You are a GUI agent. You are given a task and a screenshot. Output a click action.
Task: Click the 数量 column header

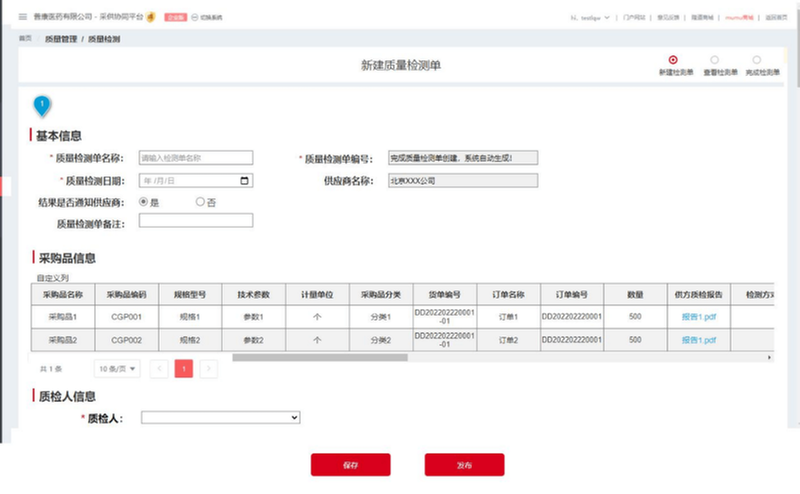635,294
